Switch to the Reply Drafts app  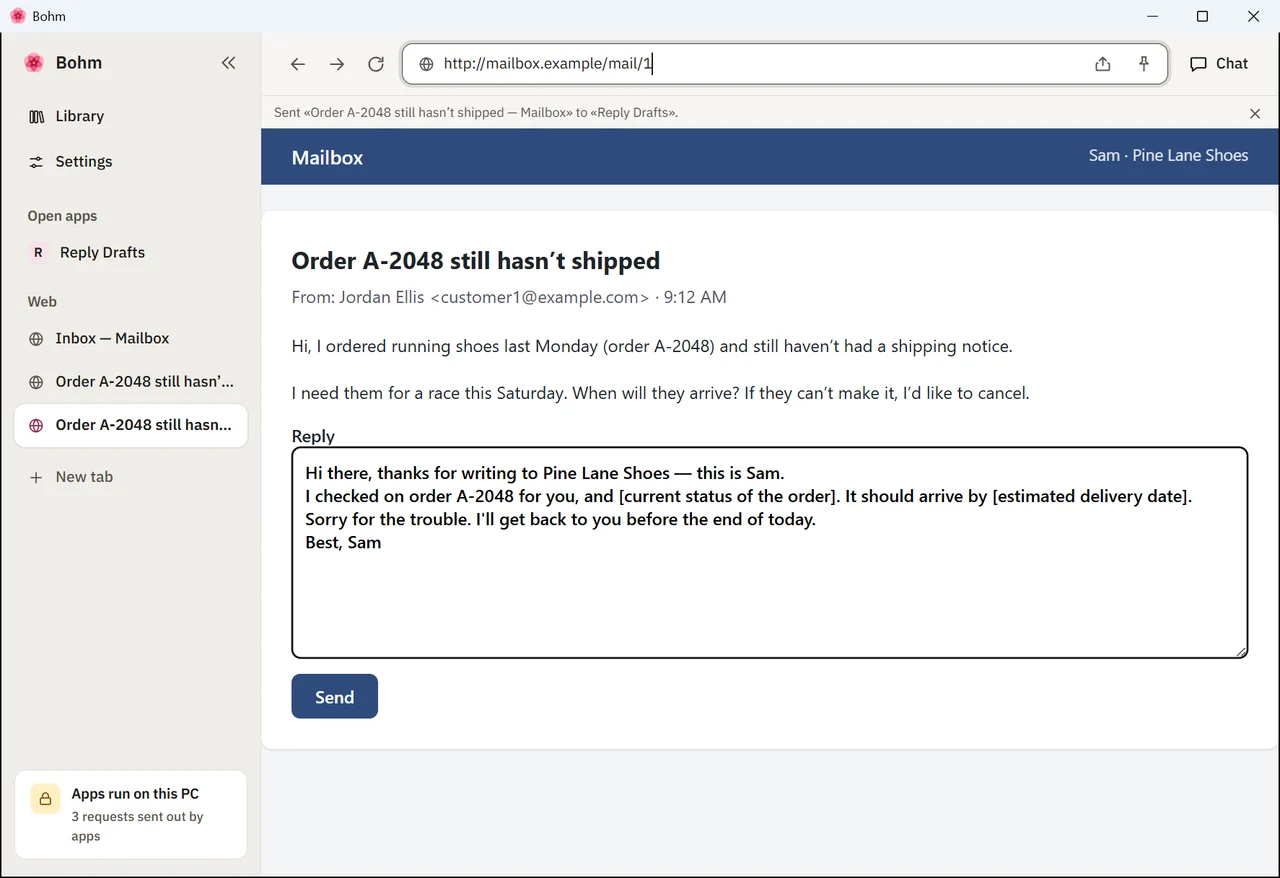[131, 252]
